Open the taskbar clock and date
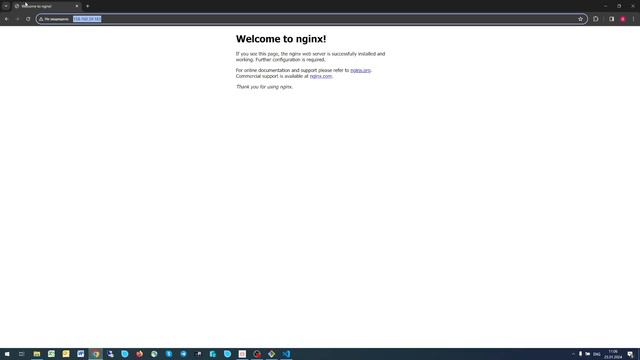 613,354
